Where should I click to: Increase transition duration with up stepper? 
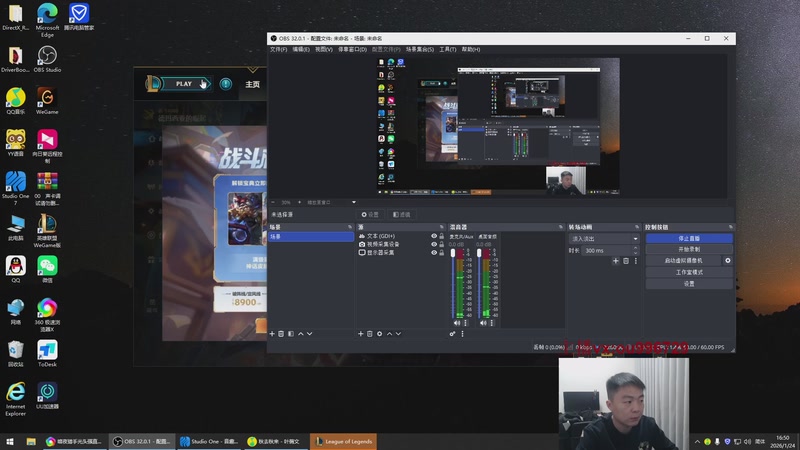click(x=636, y=248)
